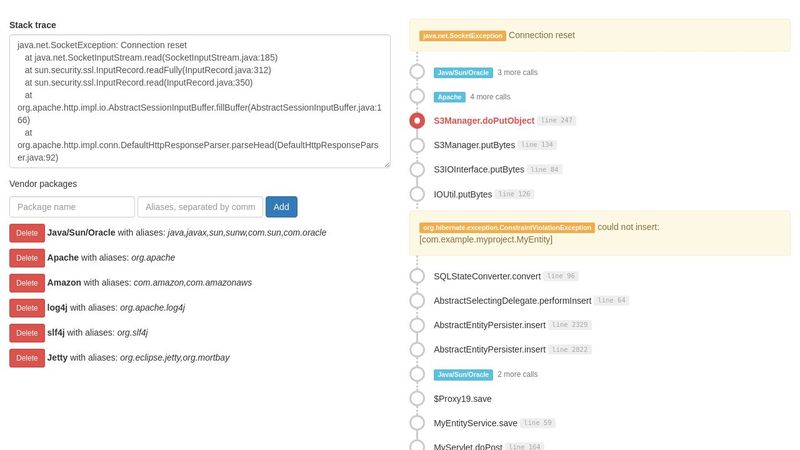Remove the Amazon vendor package
Image resolution: width=800 pixels, height=450 pixels.
pyautogui.click(x=26, y=282)
